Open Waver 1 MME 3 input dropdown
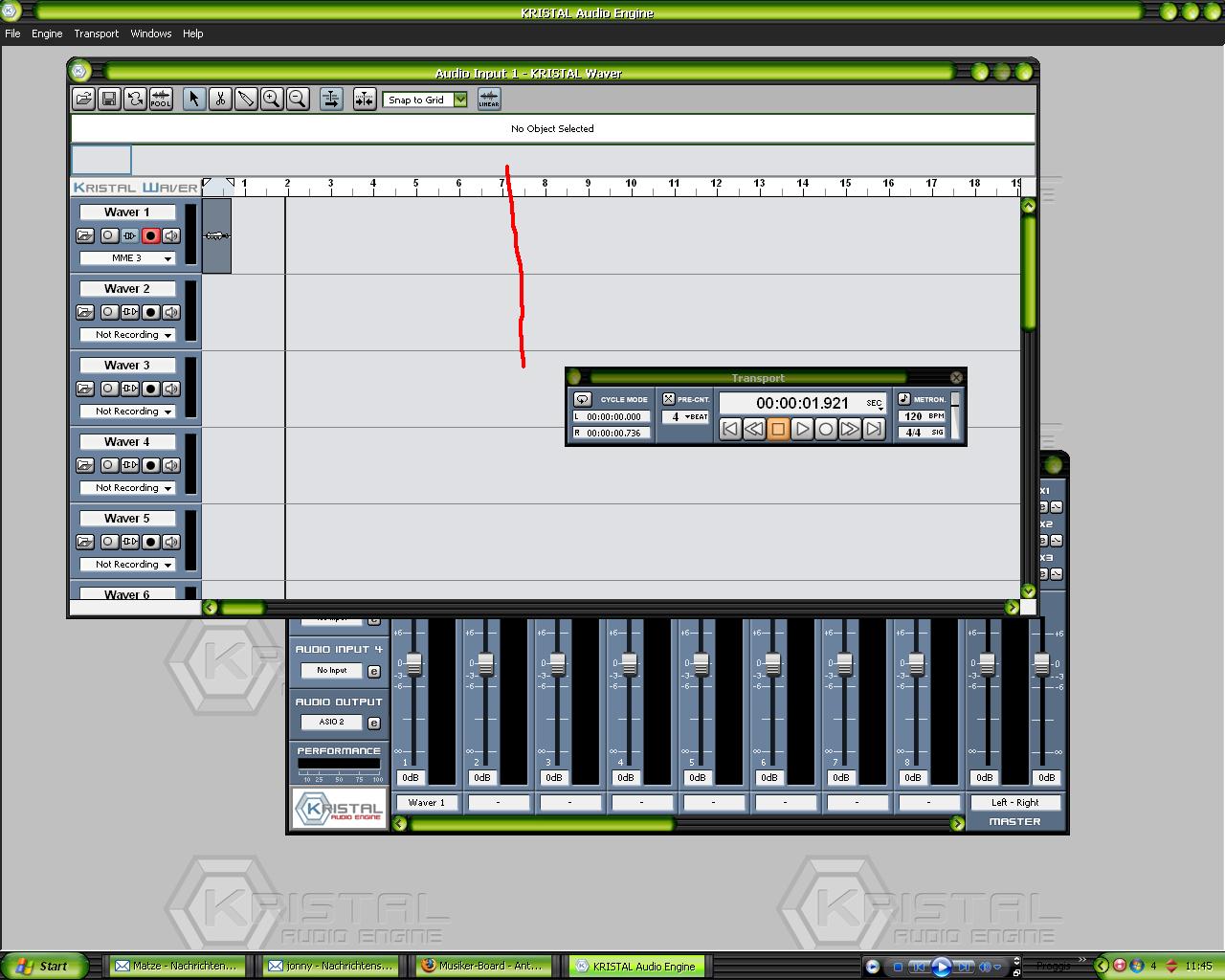The height and width of the screenshot is (980, 1225). coord(127,258)
